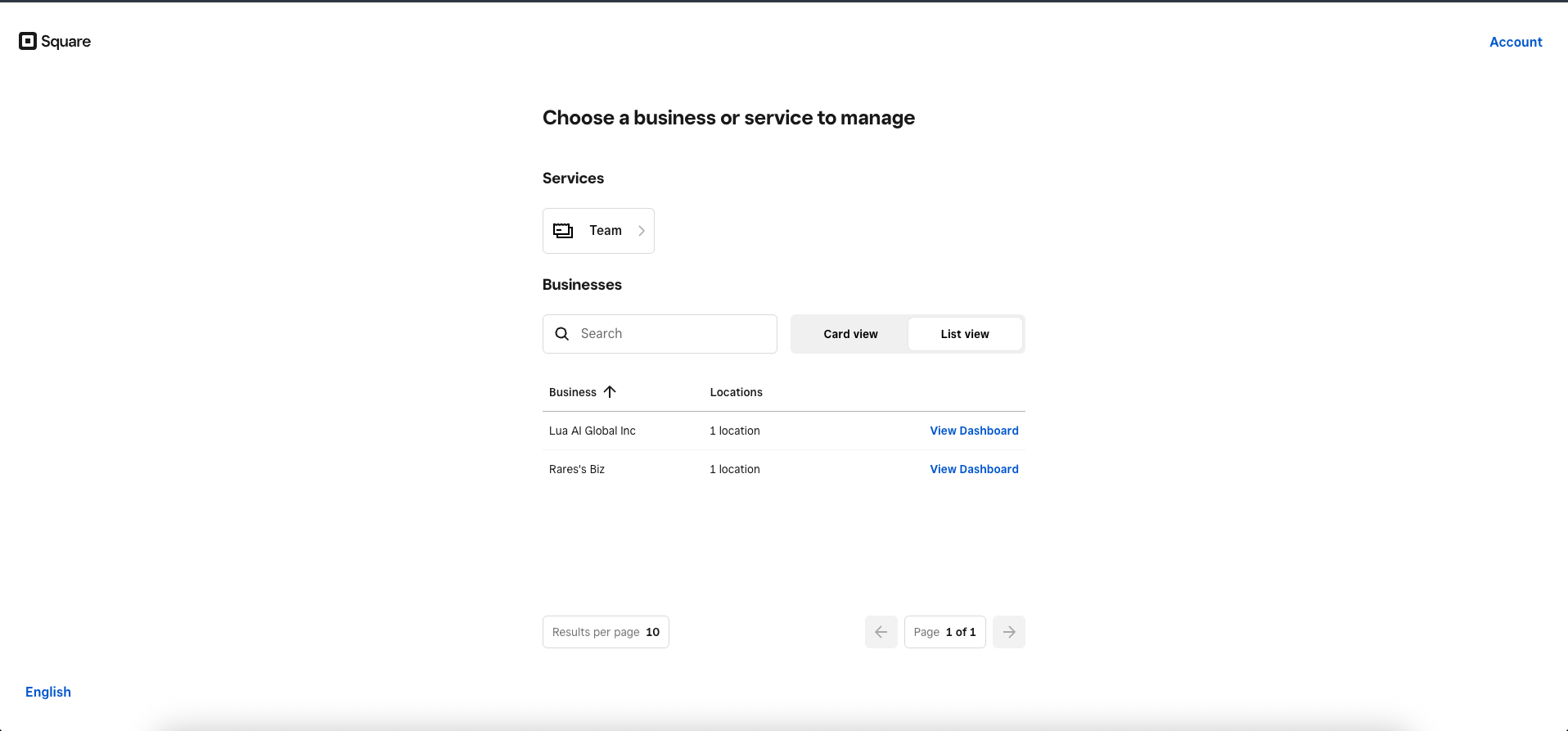This screenshot has width=1568, height=731.
Task: Open the Team service card
Action: (x=598, y=231)
